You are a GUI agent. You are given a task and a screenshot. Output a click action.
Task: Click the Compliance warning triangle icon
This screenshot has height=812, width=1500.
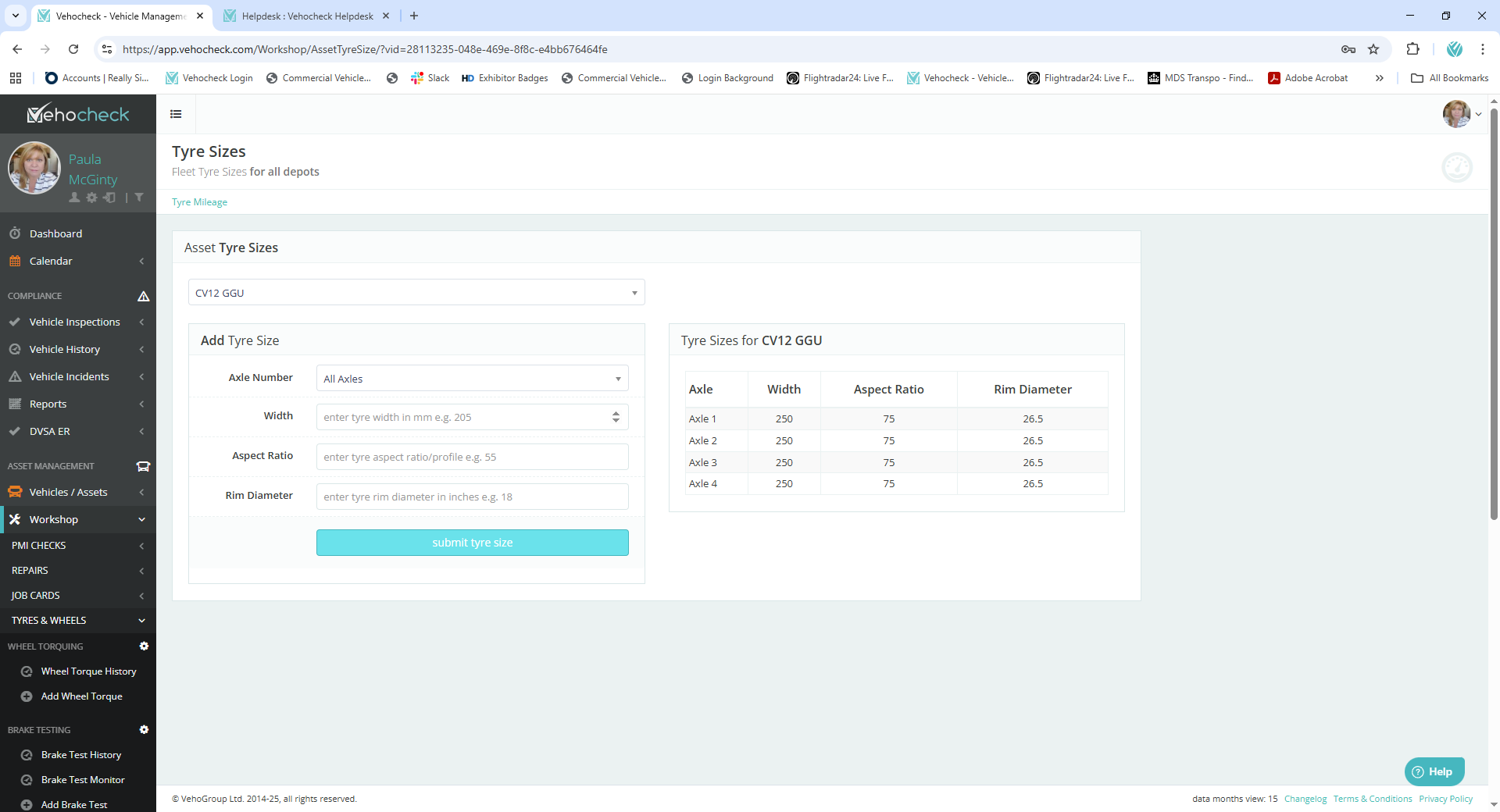[x=144, y=296]
